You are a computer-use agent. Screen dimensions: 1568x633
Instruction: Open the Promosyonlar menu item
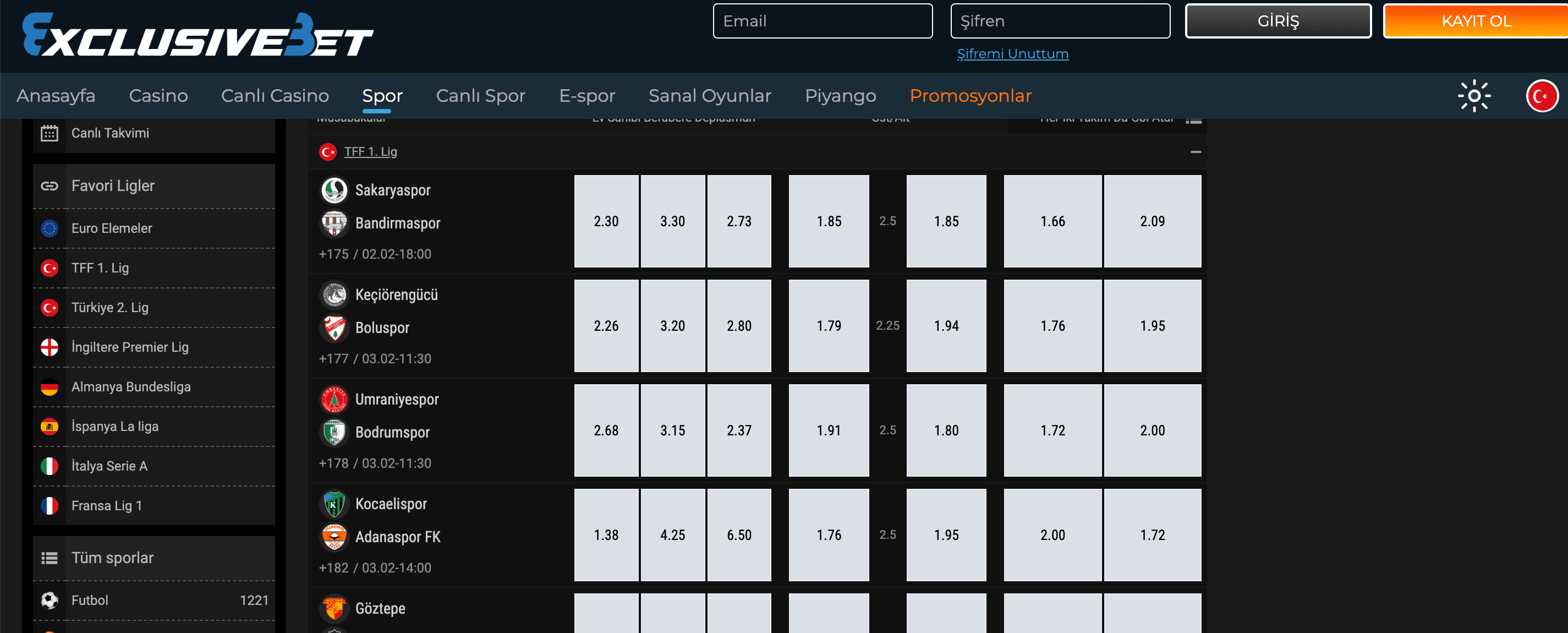(971, 96)
